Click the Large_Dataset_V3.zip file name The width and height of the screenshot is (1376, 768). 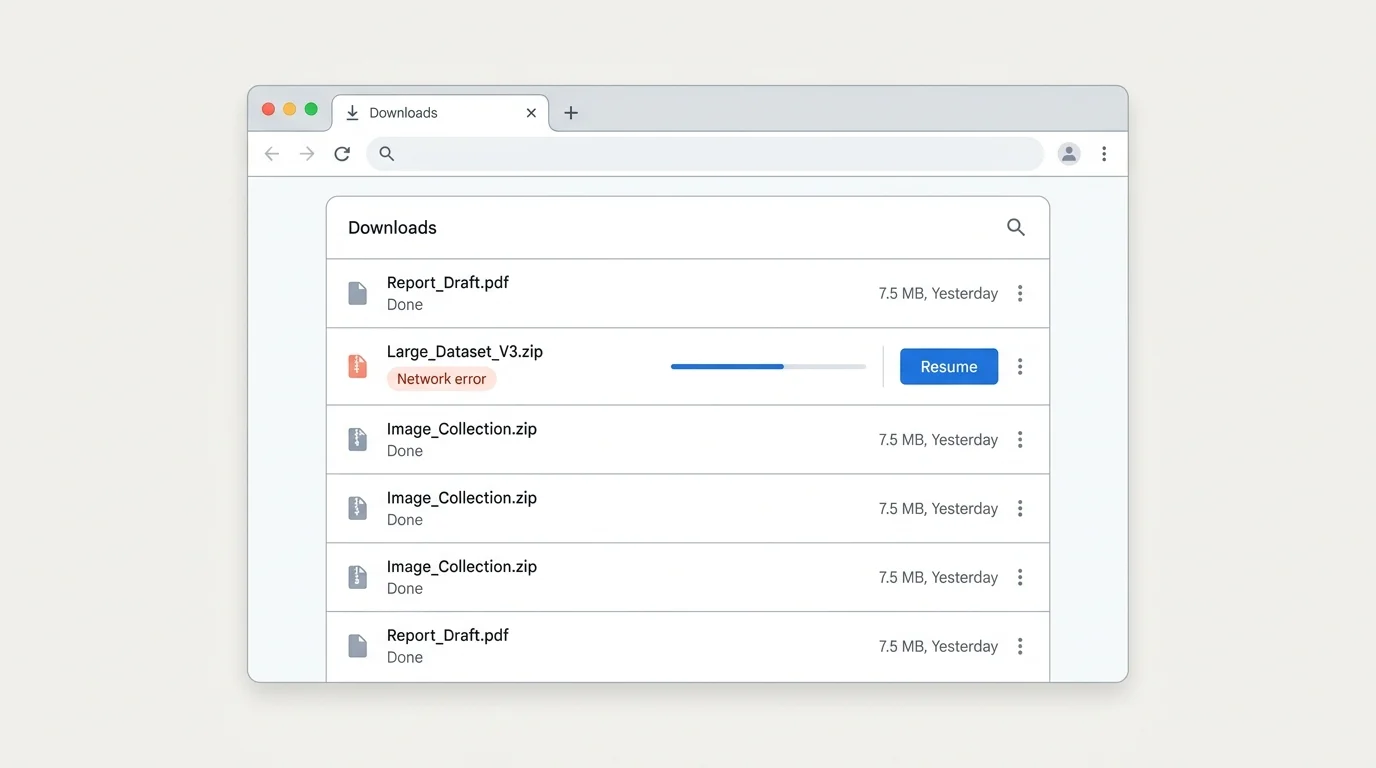coord(465,352)
